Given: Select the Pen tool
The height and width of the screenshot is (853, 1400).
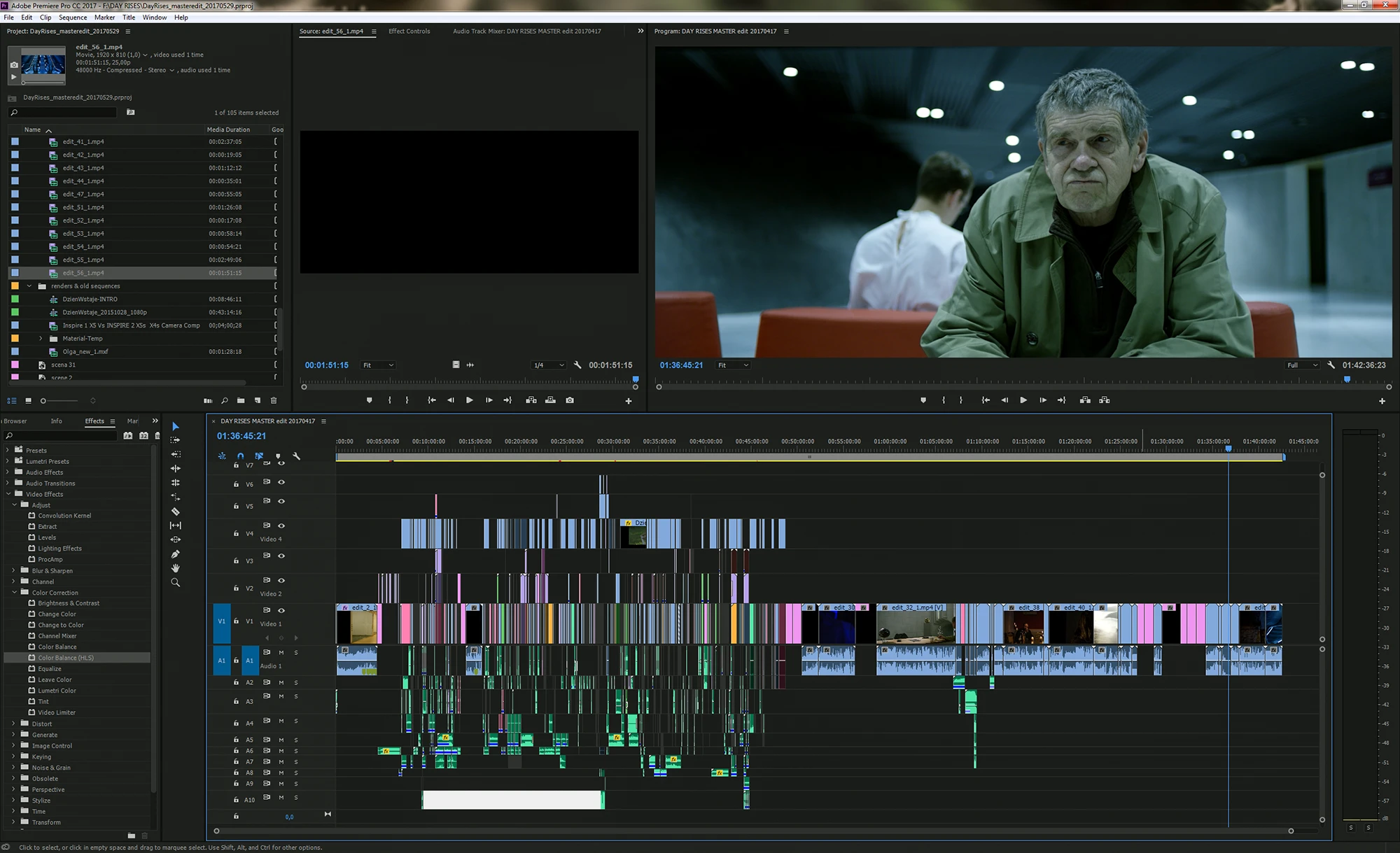Looking at the screenshot, I should pyautogui.click(x=175, y=554).
